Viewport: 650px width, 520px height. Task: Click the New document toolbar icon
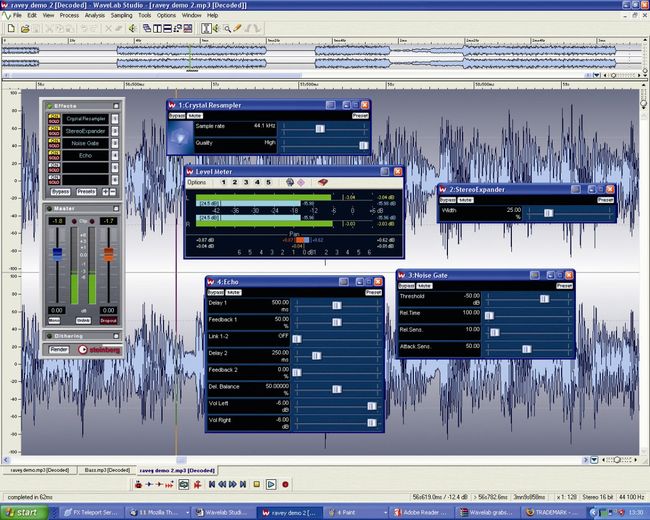click(9, 28)
